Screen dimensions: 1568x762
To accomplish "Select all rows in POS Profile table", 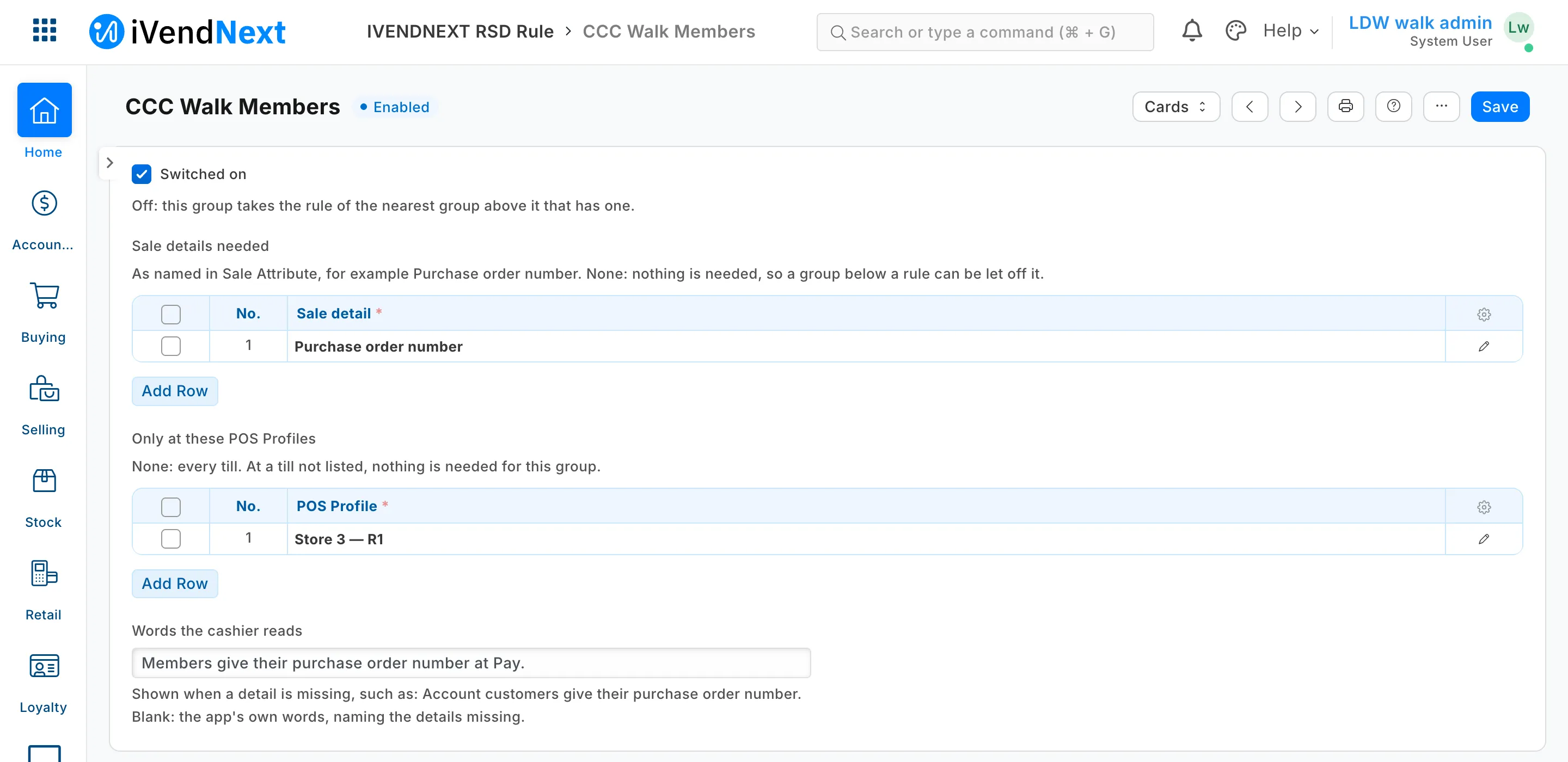I will click(x=170, y=506).
